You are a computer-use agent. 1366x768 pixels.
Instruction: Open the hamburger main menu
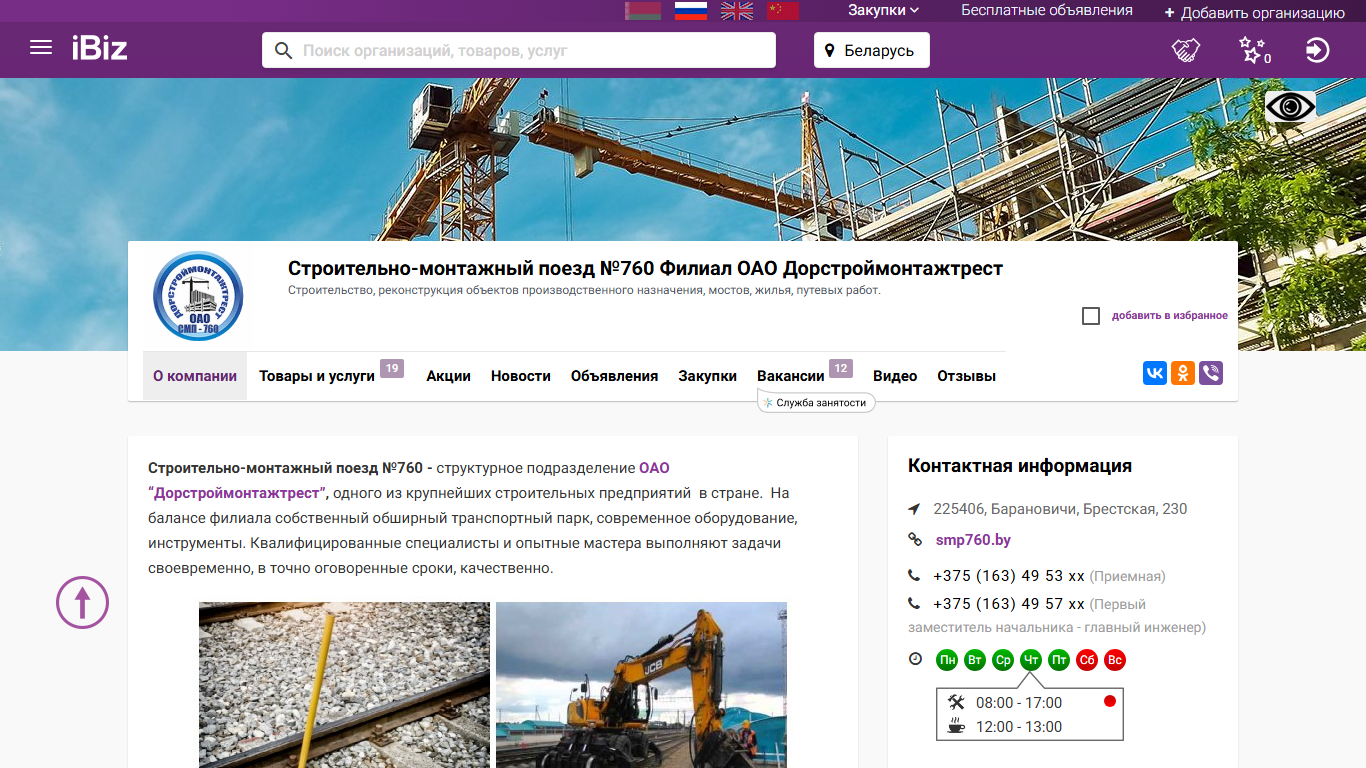(41, 47)
